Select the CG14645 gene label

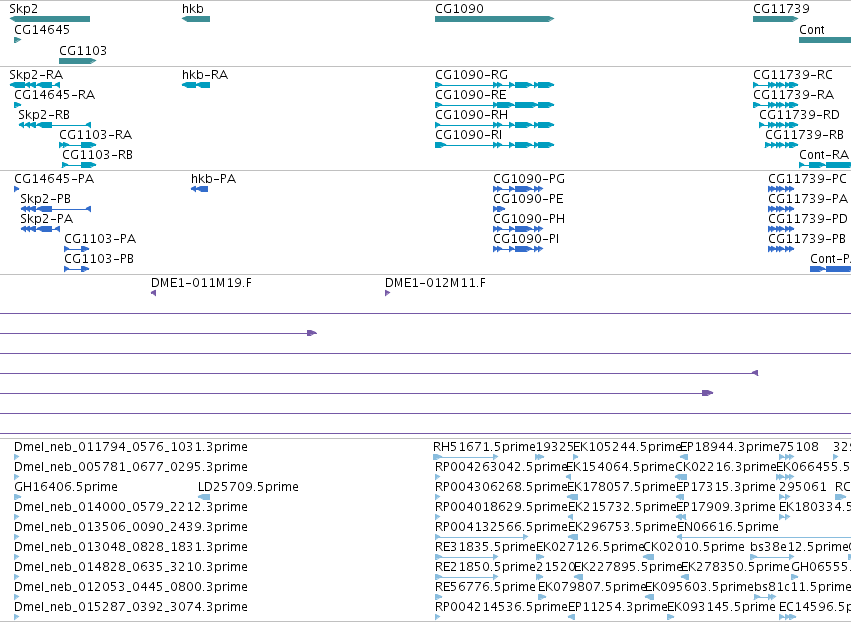tap(42, 30)
